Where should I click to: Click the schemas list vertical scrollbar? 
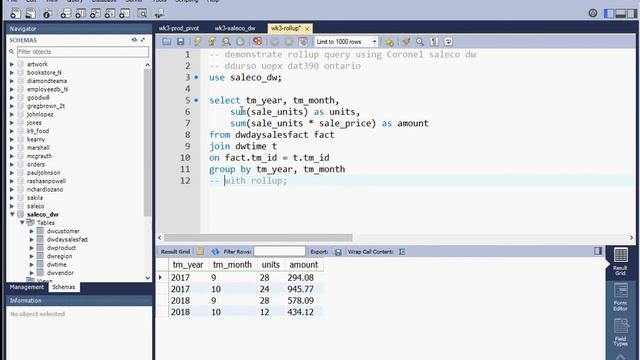148,143
